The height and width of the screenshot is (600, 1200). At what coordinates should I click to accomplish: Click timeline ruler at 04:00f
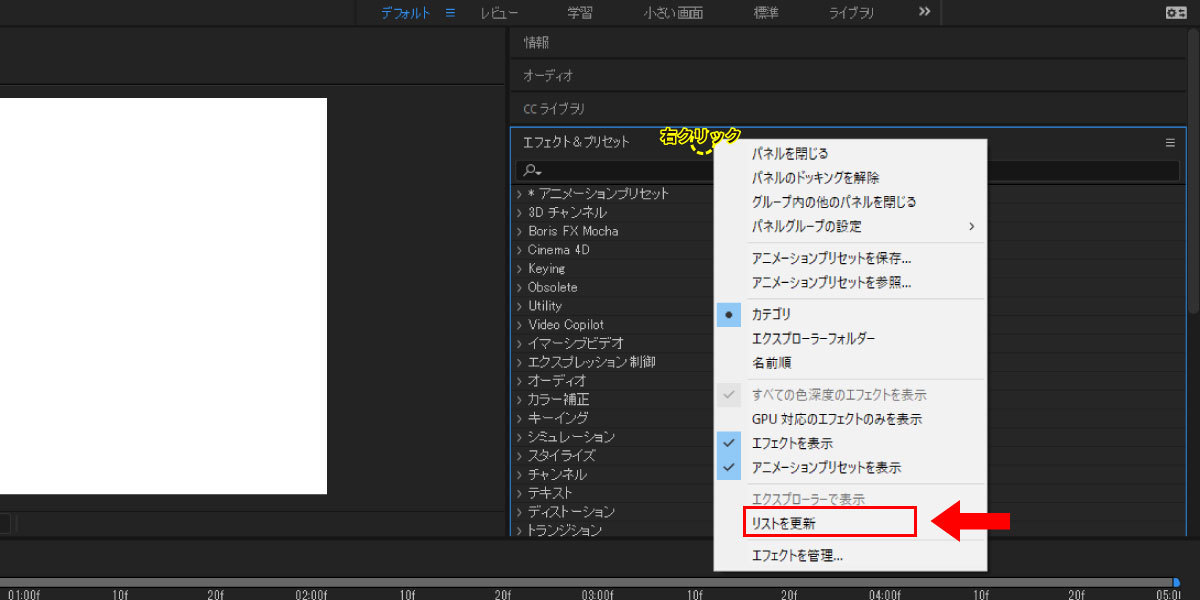pos(884,594)
